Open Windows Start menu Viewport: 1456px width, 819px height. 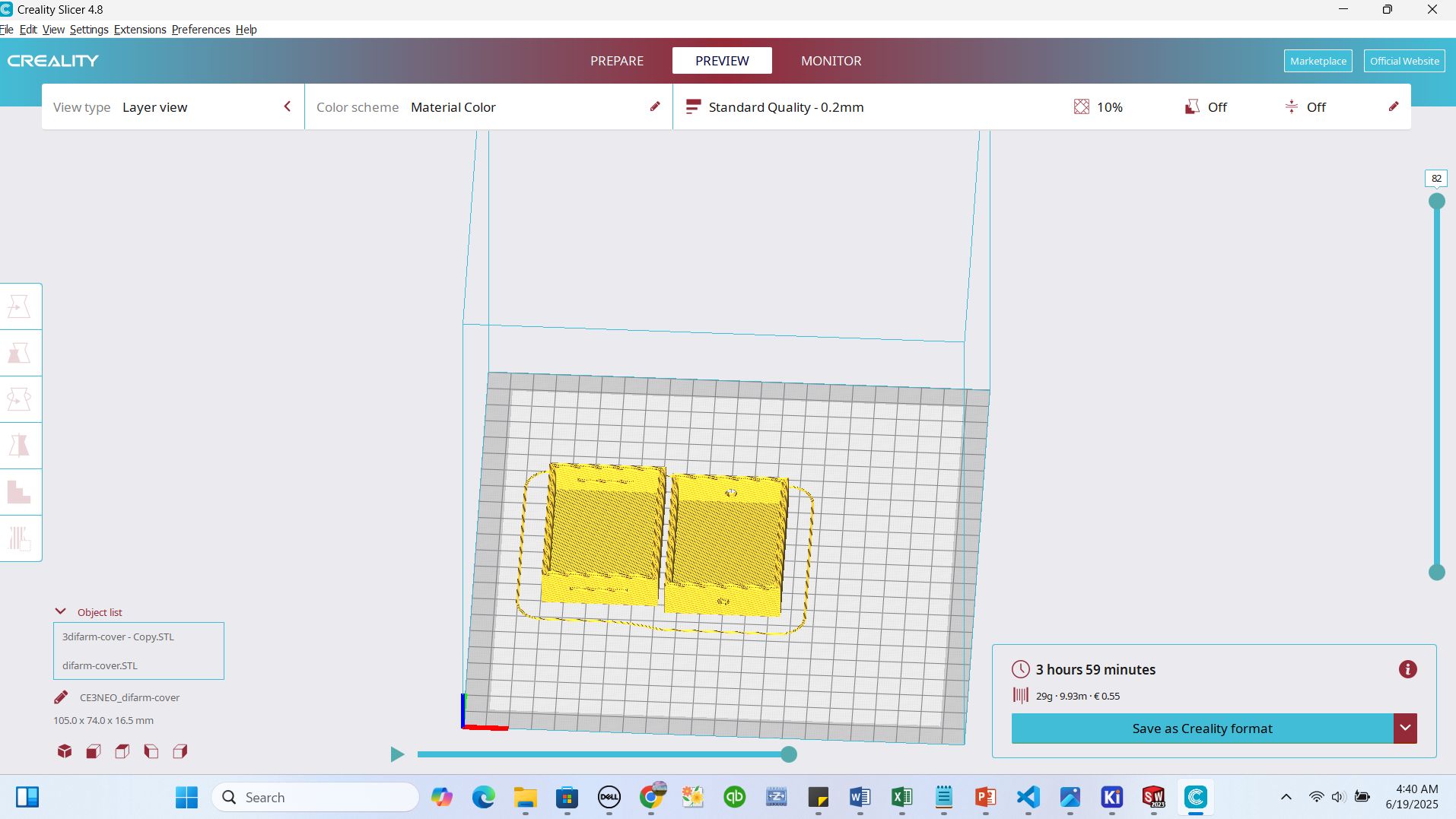tap(186, 797)
